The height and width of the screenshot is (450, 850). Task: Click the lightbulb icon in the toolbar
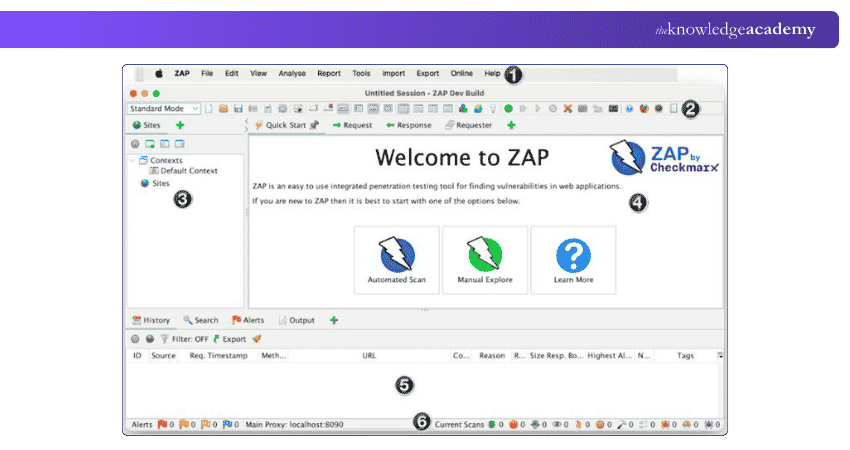493,108
